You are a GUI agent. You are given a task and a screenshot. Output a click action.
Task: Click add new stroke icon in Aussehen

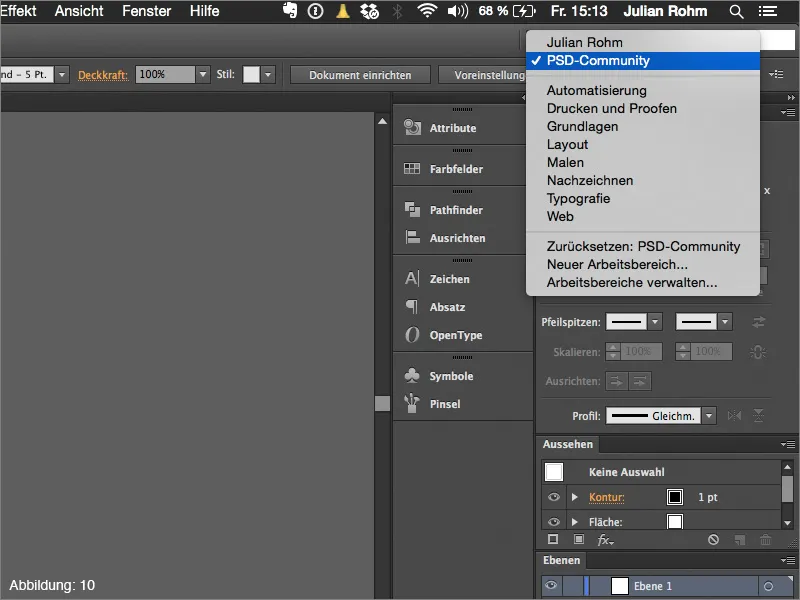pos(553,539)
